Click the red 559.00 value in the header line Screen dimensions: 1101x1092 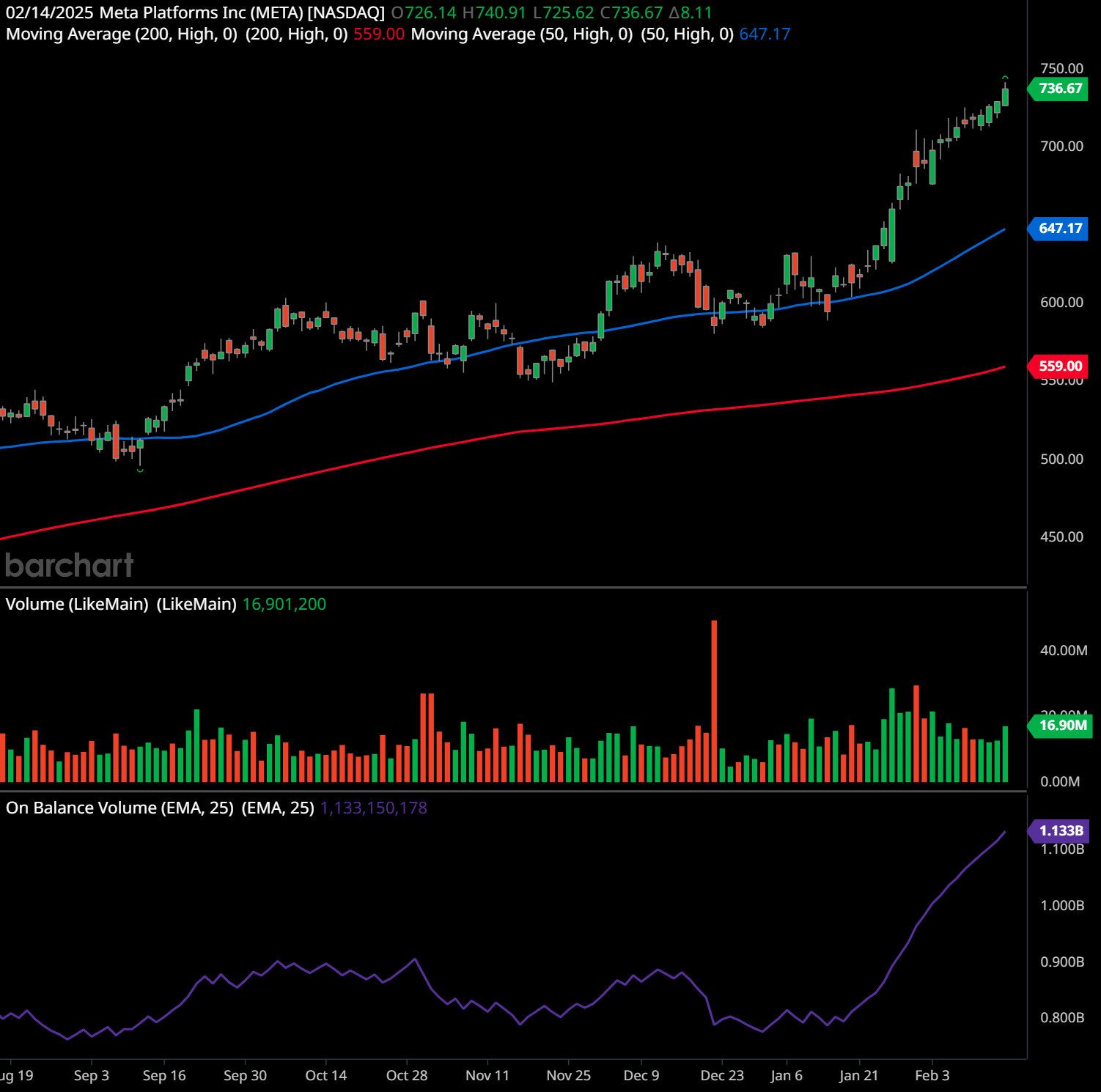pos(379,34)
